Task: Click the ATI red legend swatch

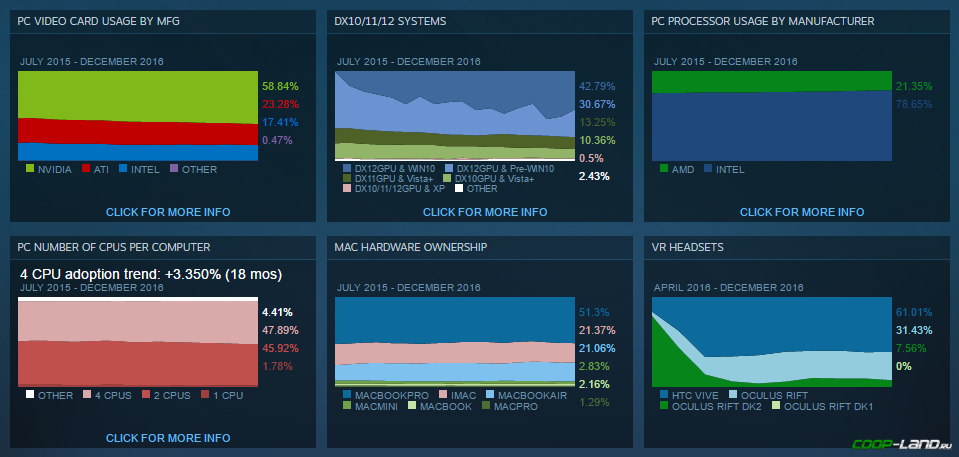Action: pos(86,169)
